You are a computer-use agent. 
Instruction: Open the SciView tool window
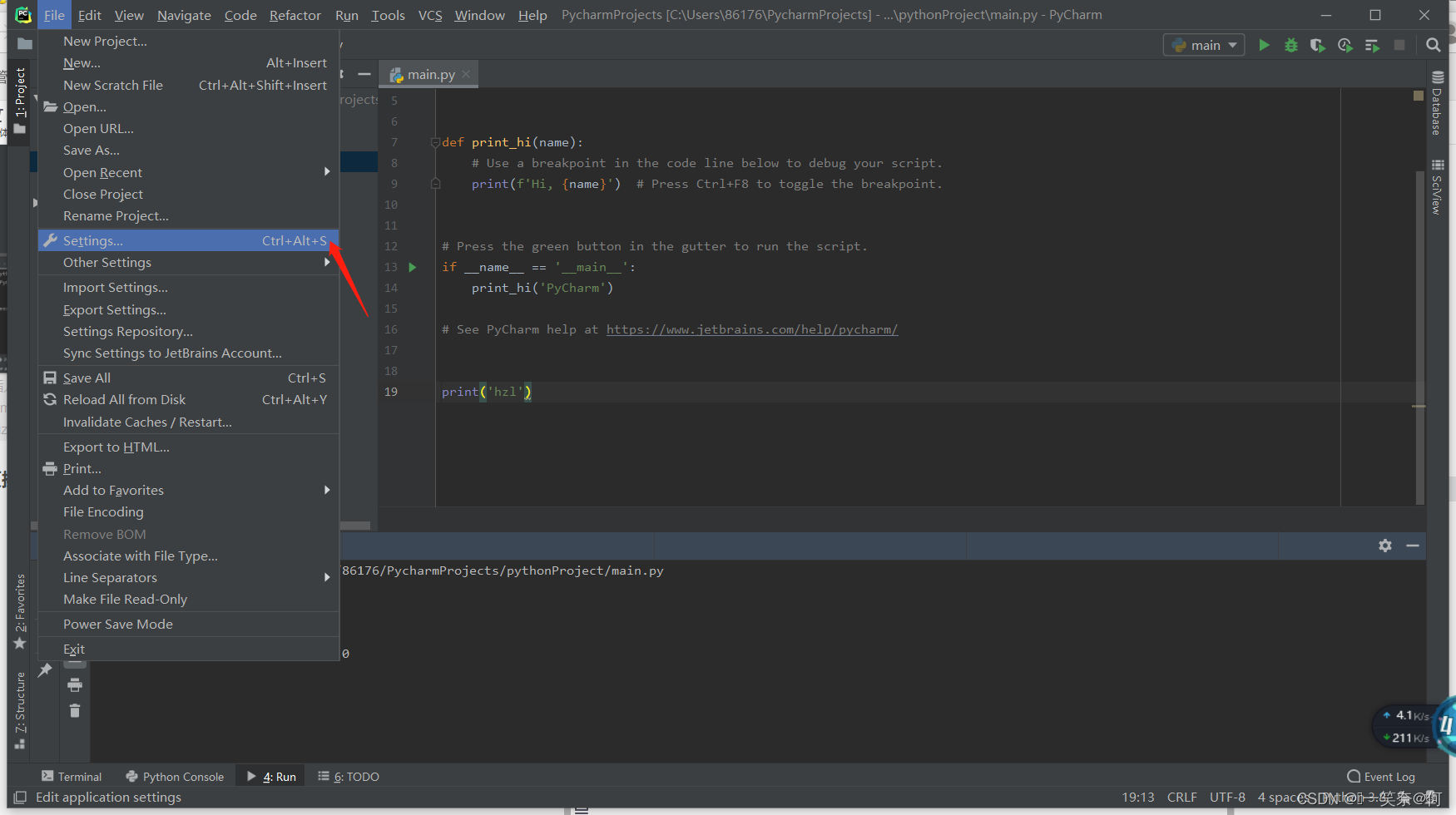pos(1437,187)
